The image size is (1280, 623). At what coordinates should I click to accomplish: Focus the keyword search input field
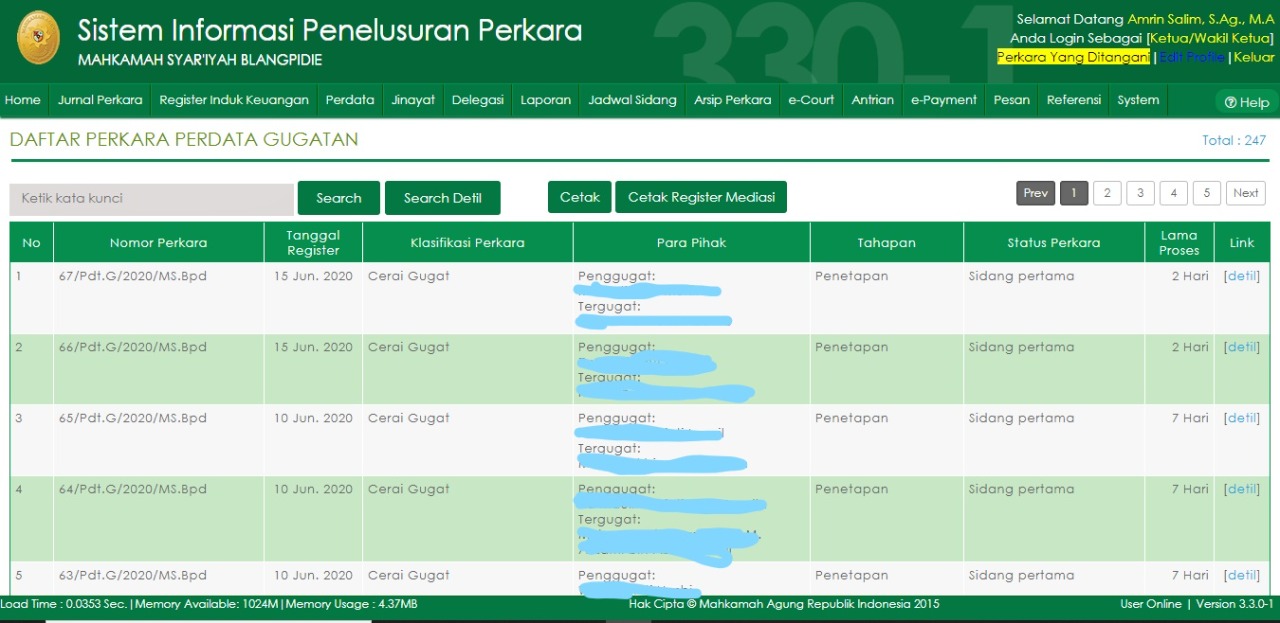[152, 199]
